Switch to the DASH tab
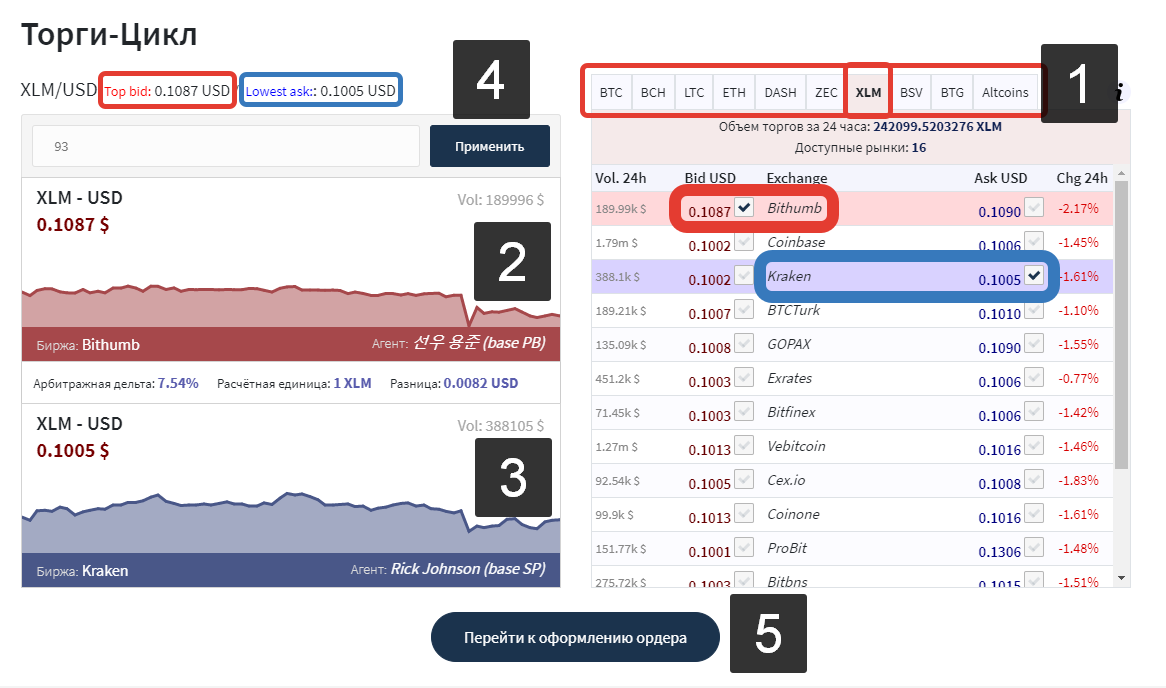This screenshot has height=688, width=1166. pos(780,92)
